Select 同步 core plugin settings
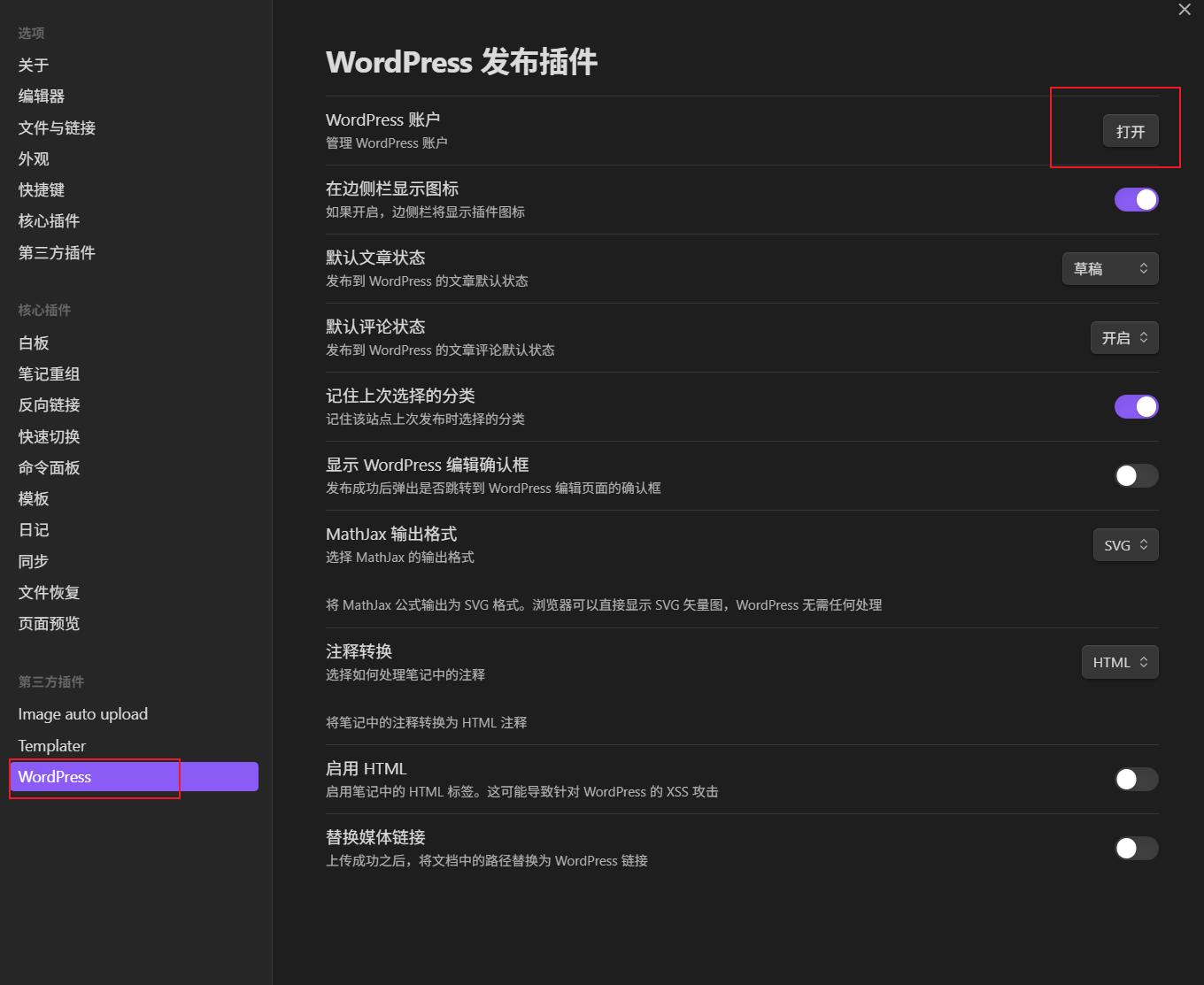Screen dimensions: 1204x985 [134, 562]
